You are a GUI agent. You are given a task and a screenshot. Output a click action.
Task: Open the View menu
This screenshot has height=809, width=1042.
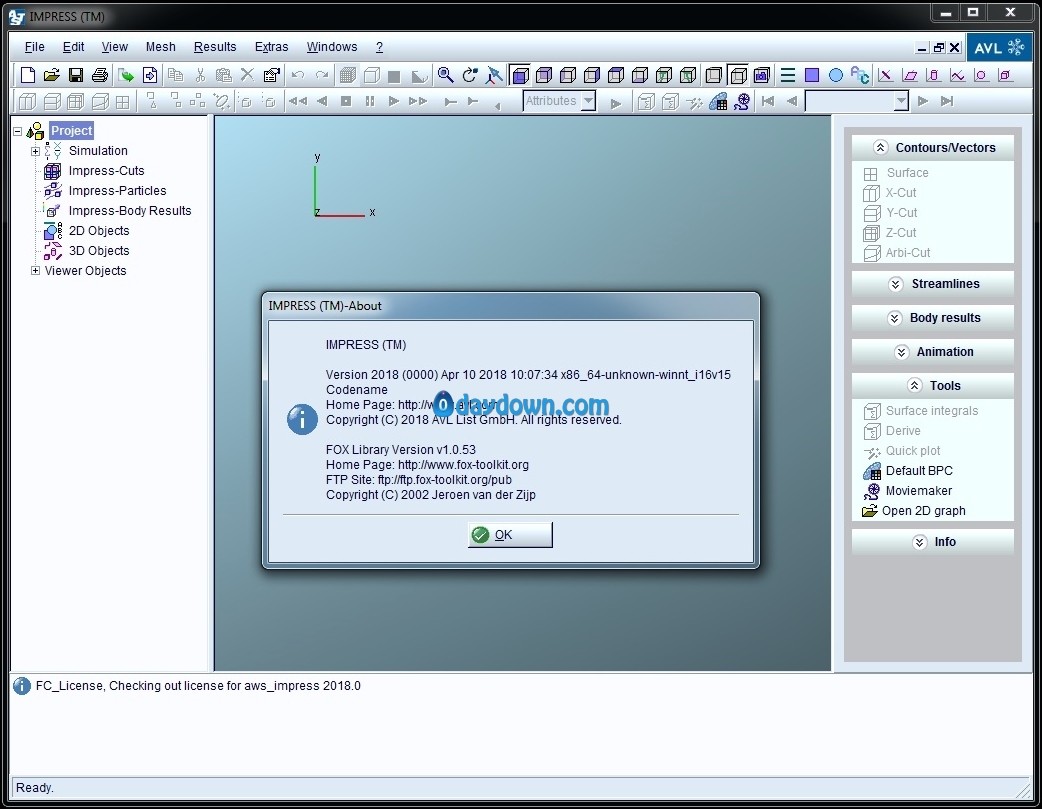point(114,47)
